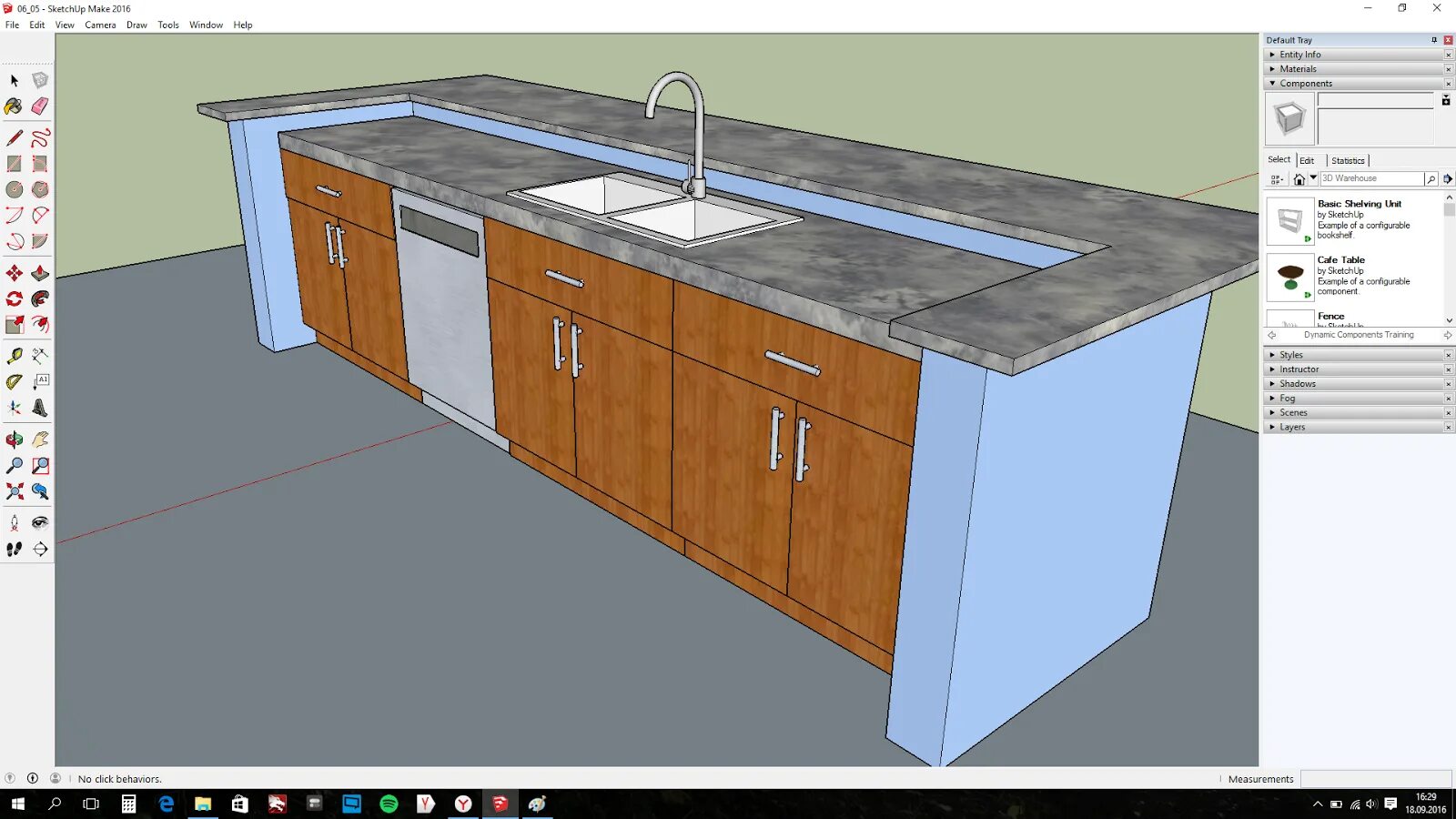Image resolution: width=1456 pixels, height=819 pixels.
Task: Open the Camera menu
Action: [x=100, y=25]
